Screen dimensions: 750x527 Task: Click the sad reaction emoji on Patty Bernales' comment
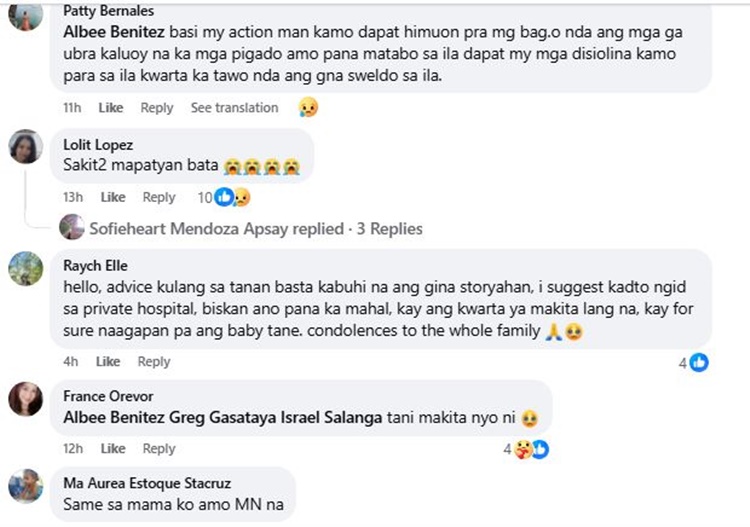coord(308,108)
